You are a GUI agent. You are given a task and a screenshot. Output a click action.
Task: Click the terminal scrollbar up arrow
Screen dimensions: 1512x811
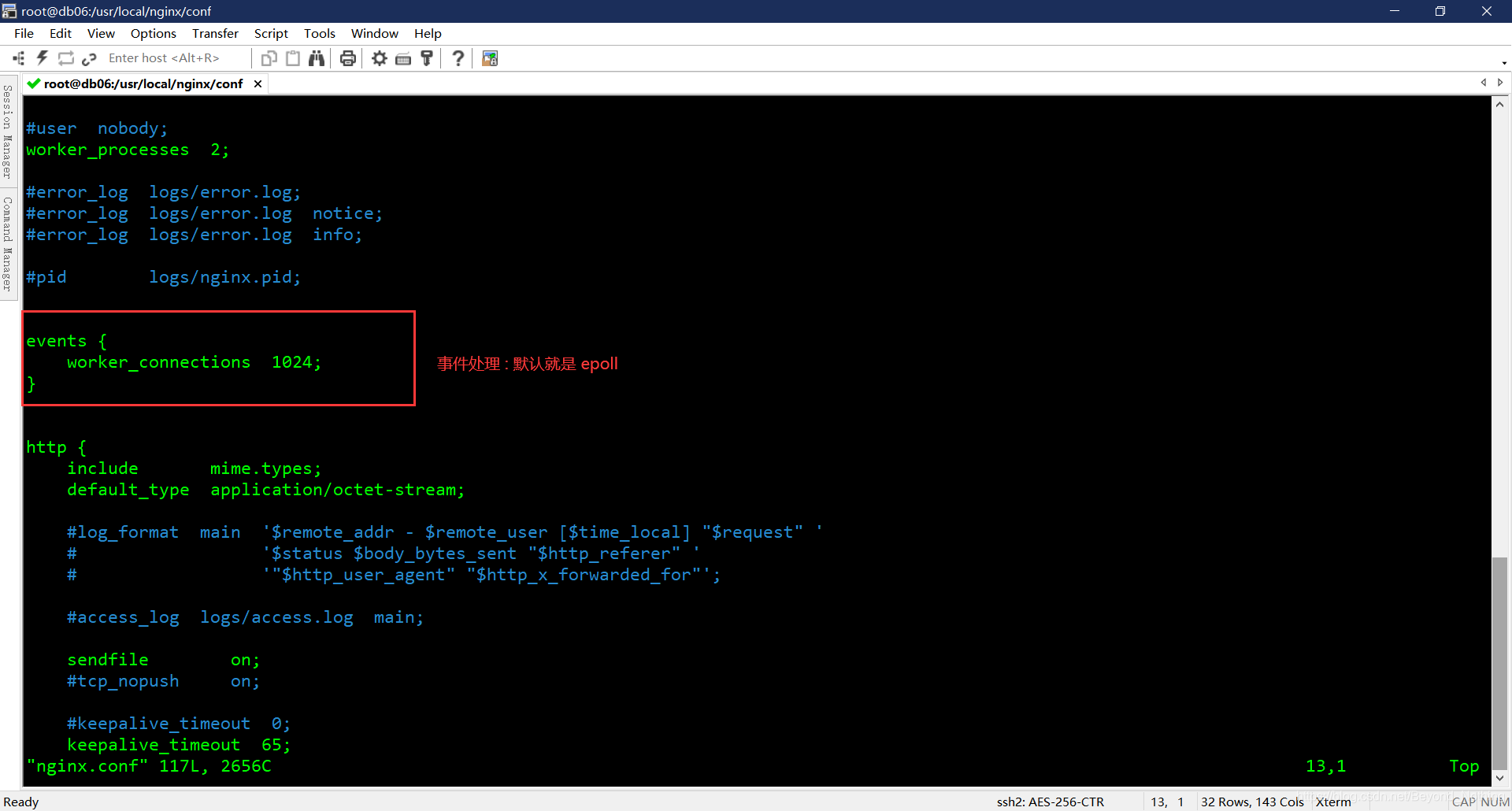click(x=1500, y=104)
